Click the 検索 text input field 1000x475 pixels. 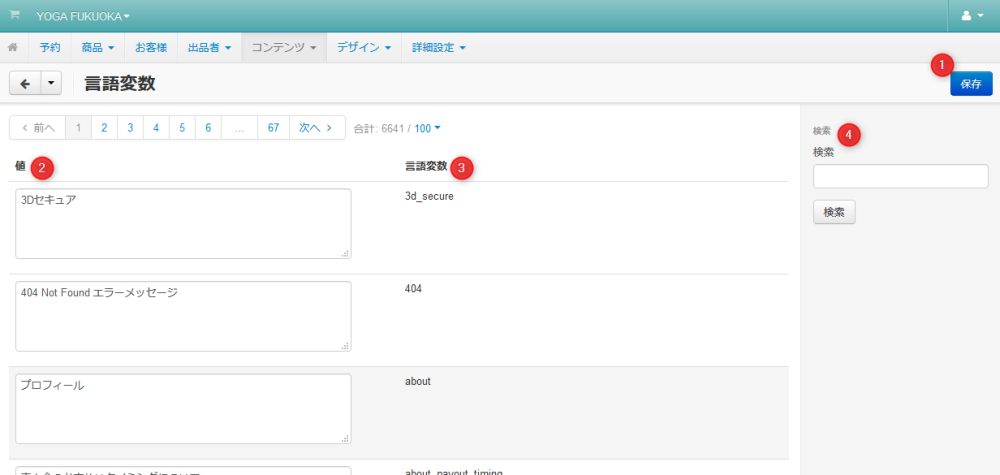point(901,176)
